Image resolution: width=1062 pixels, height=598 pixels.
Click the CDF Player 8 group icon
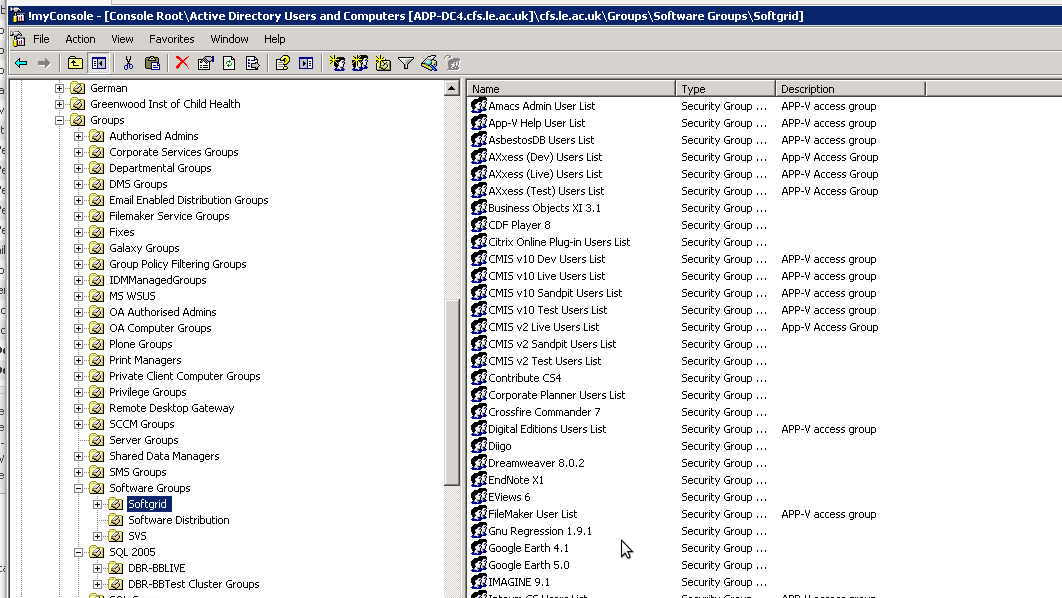[x=479, y=225]
